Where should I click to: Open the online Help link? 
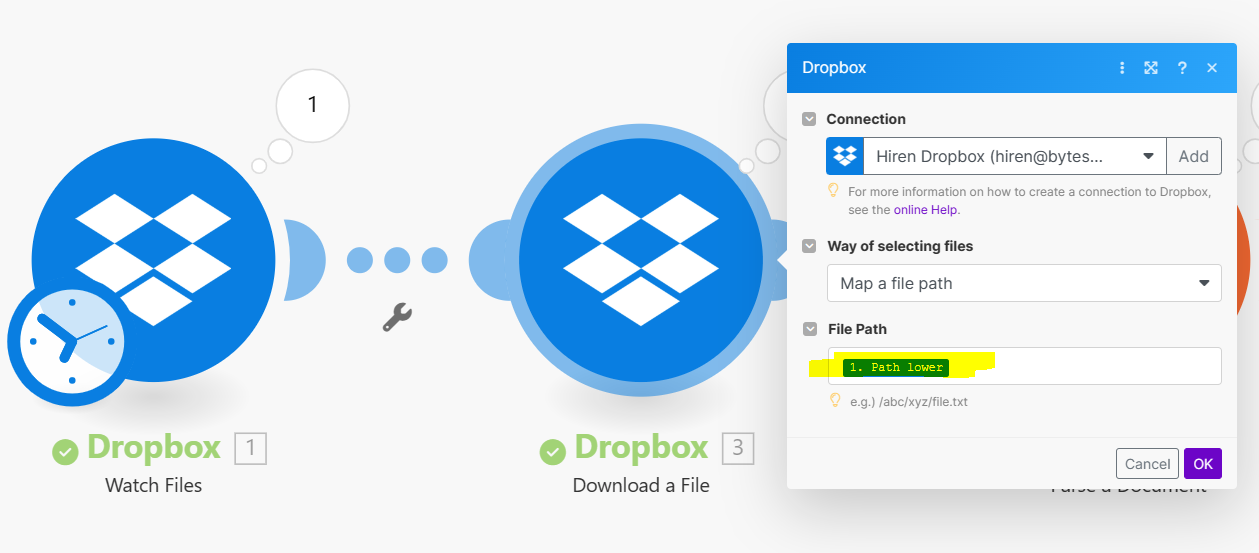point(925,210)
